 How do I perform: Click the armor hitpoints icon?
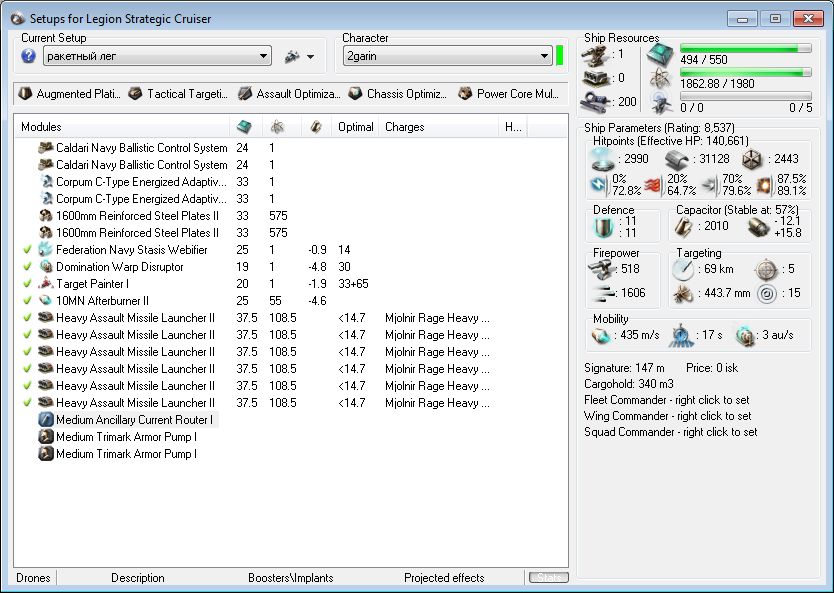point(676,160)
